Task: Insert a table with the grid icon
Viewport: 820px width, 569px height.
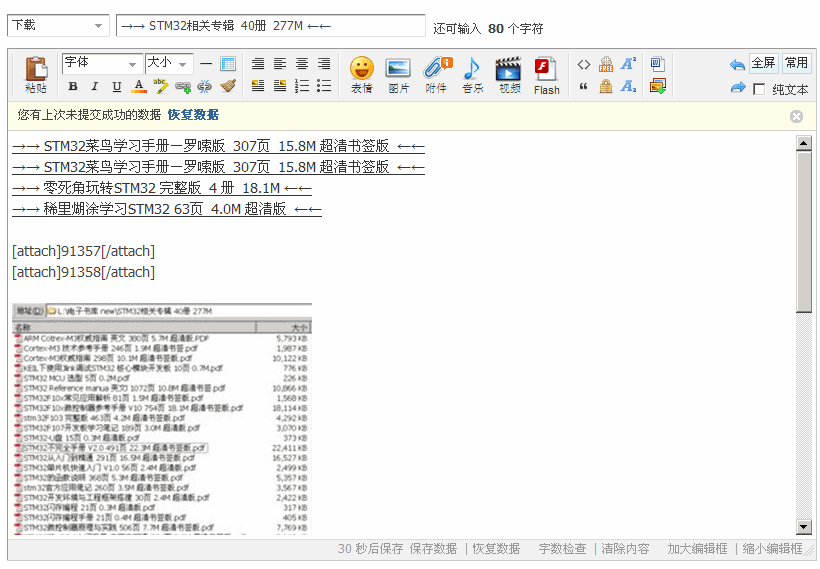Action: coord(228,64)
